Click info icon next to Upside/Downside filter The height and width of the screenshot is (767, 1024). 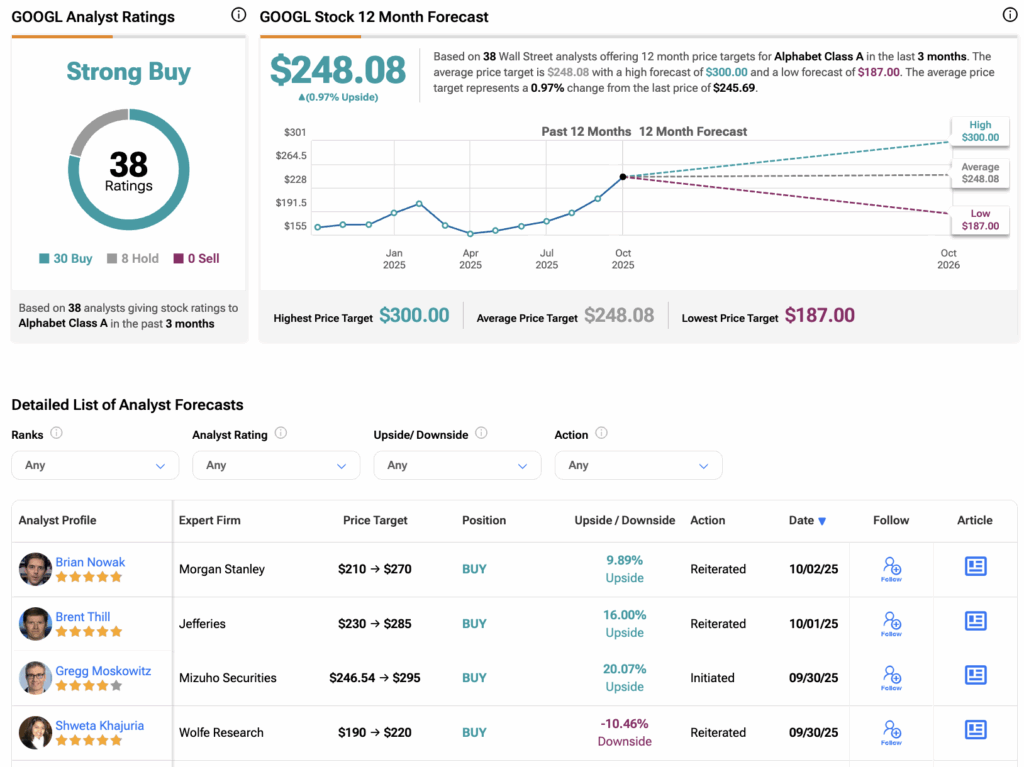tap(481, 433)
